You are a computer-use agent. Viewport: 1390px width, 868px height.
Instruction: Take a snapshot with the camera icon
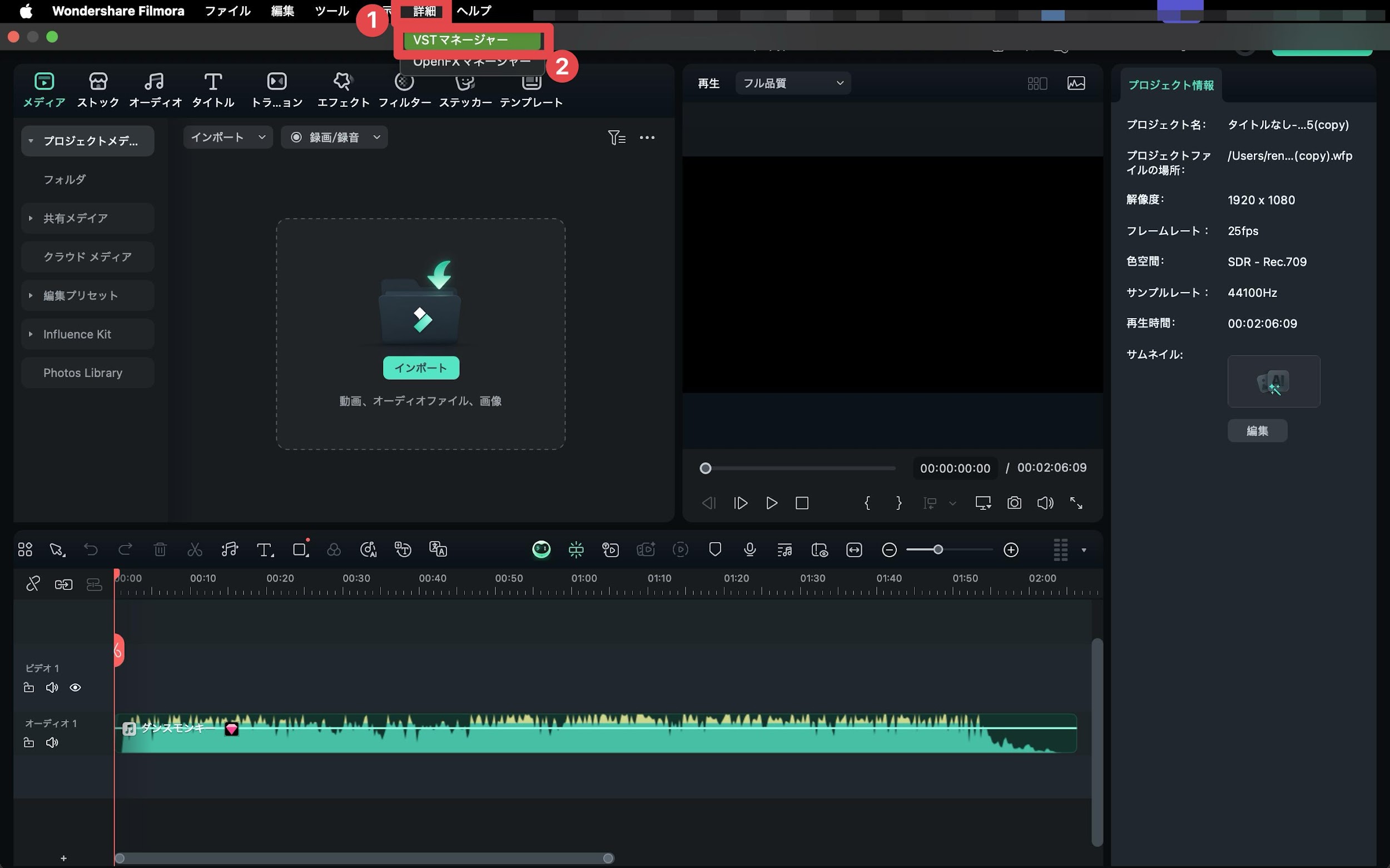[1014, 502]
